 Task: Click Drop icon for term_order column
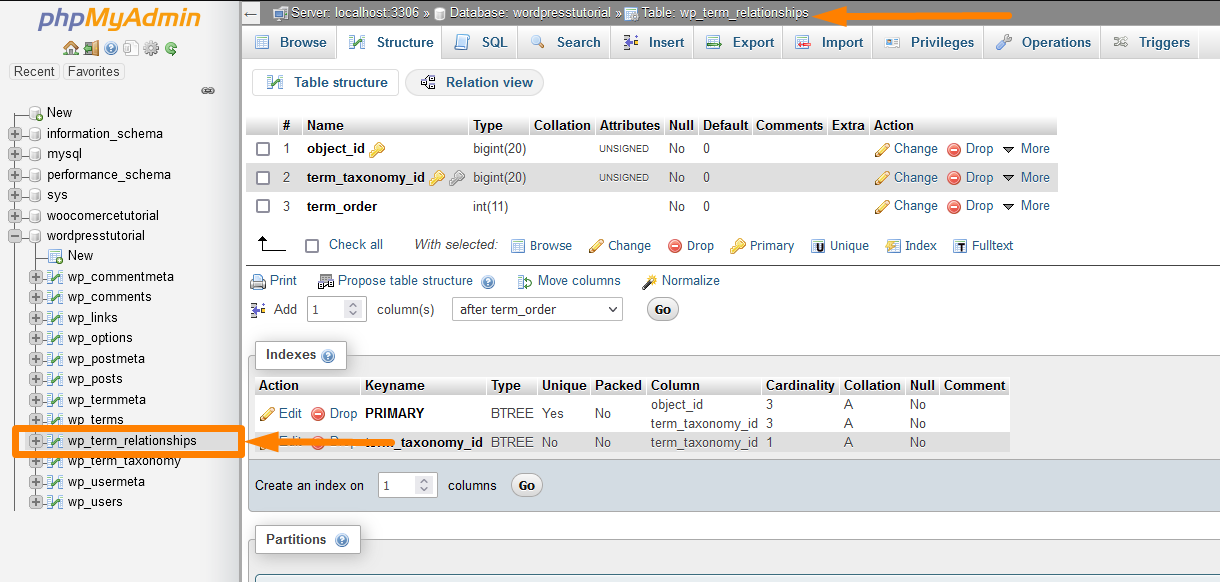pyautogui.click(x=954, y=206)
